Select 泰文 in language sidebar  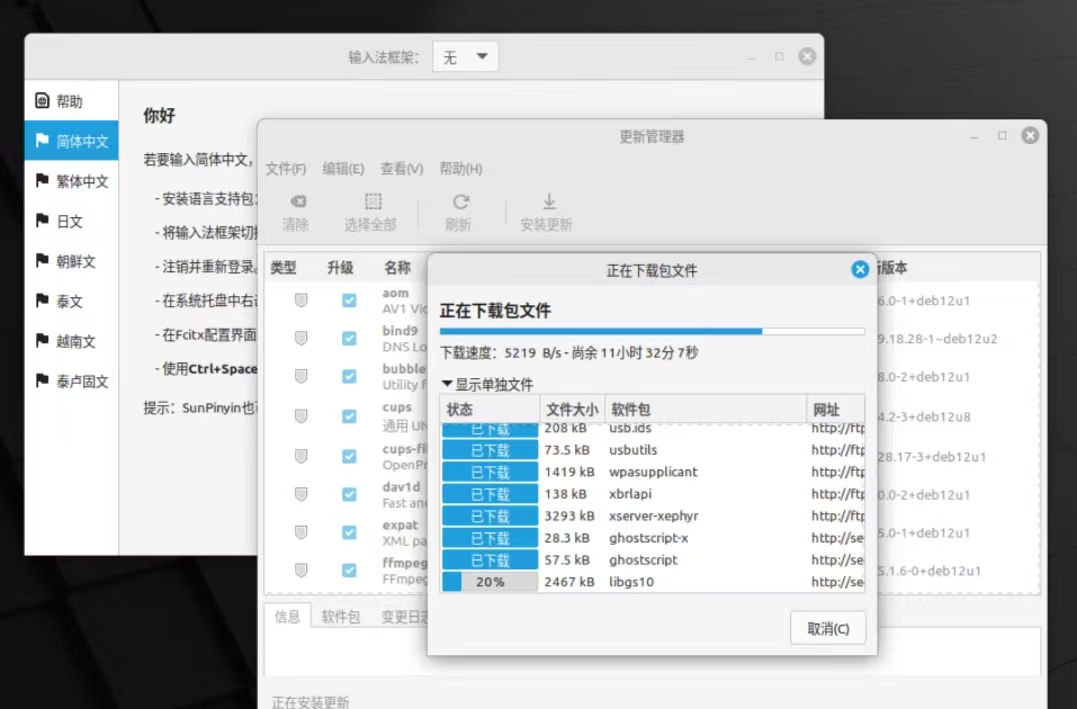pos(71,301)
